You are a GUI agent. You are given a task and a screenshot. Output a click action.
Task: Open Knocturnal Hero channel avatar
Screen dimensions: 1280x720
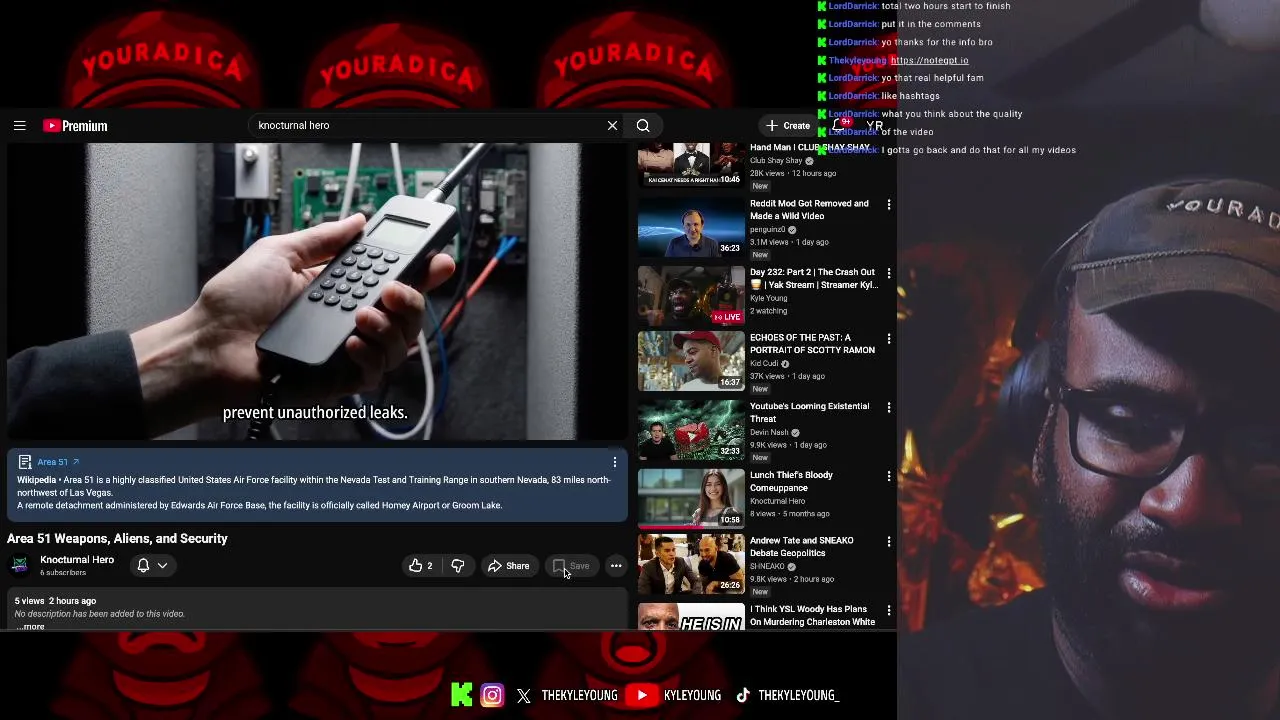tap(19, 566)
